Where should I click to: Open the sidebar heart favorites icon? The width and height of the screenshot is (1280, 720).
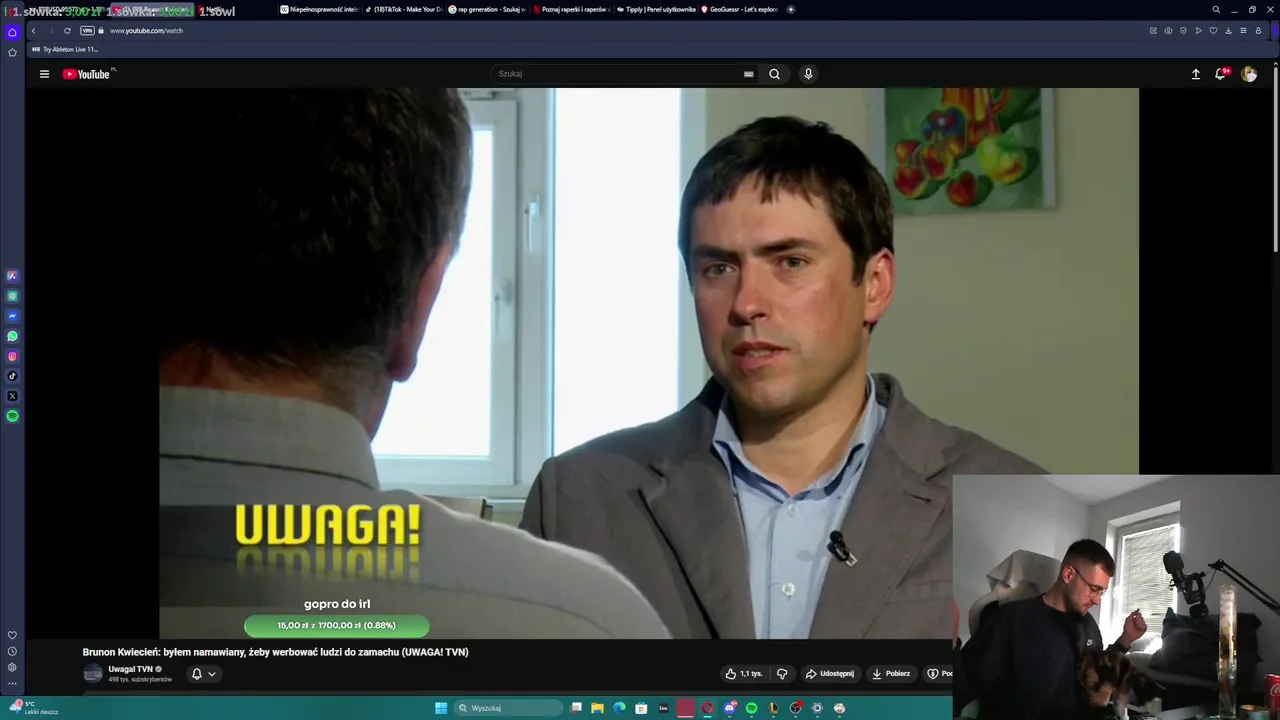coord(12,635)
